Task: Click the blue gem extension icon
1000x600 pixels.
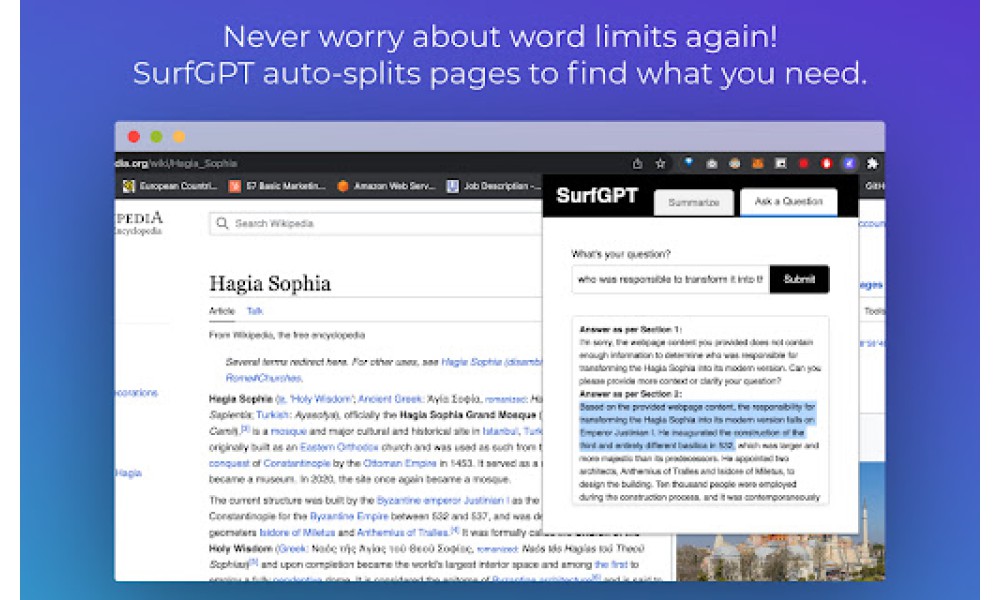Action: [x=688, y=163]
